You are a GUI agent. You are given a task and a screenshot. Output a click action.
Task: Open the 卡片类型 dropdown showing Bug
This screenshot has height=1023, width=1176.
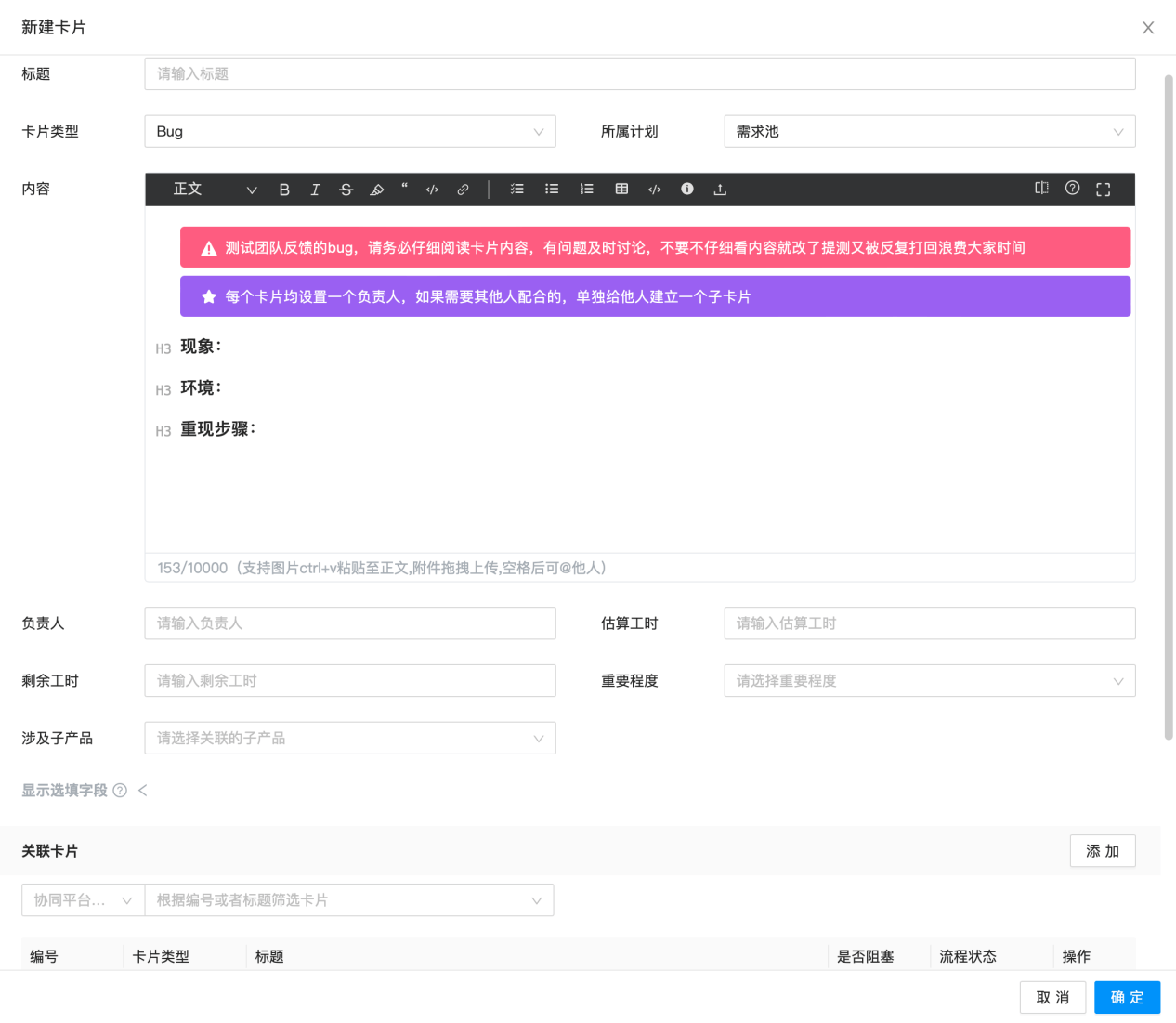(x=350, y=131)
